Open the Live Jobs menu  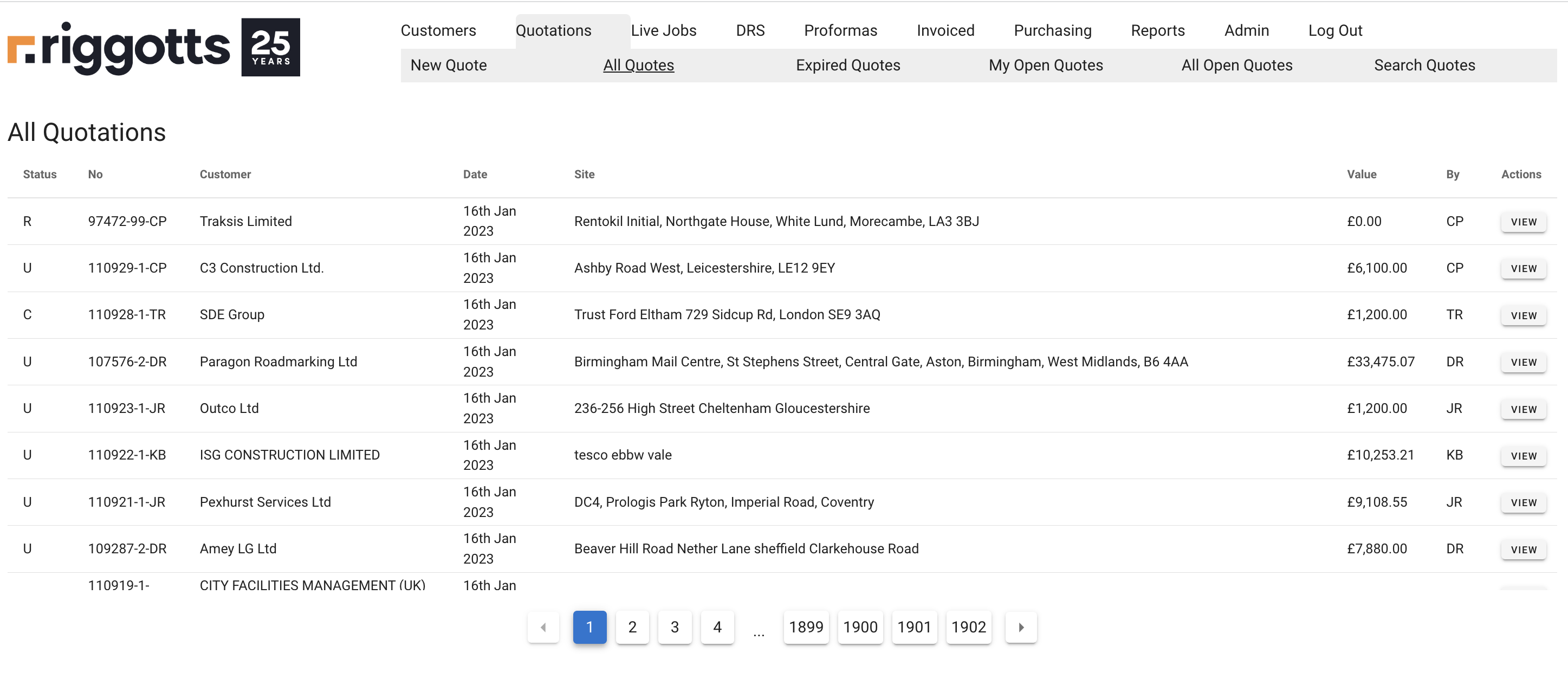663,30
